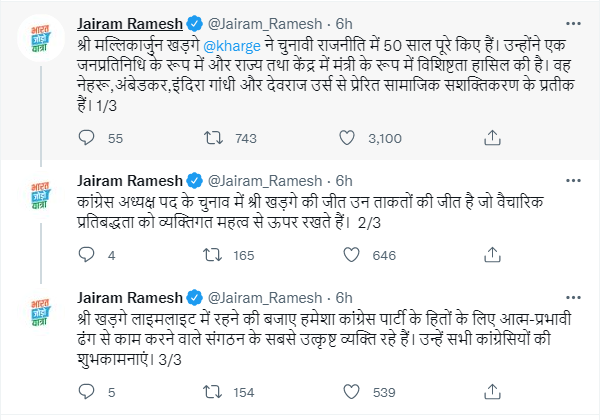Open the second tweet's more options menu
Viewport: 601px width, 420px height.
click(x=569, y=179)
